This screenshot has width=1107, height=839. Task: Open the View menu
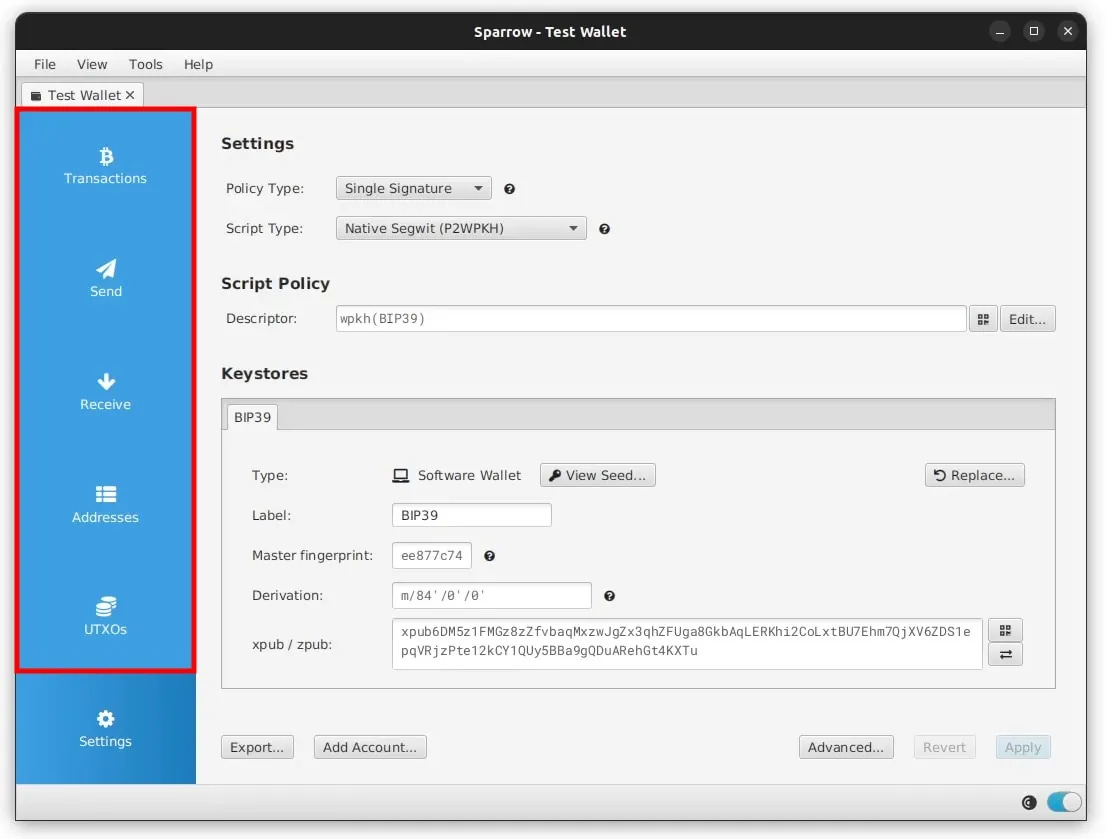coord(92,64)
